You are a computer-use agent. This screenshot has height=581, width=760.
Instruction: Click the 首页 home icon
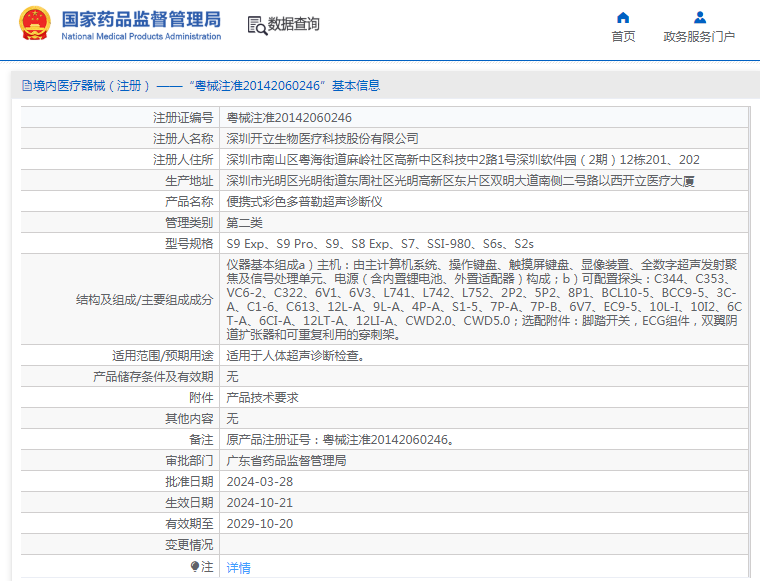(x=623, y=18)
